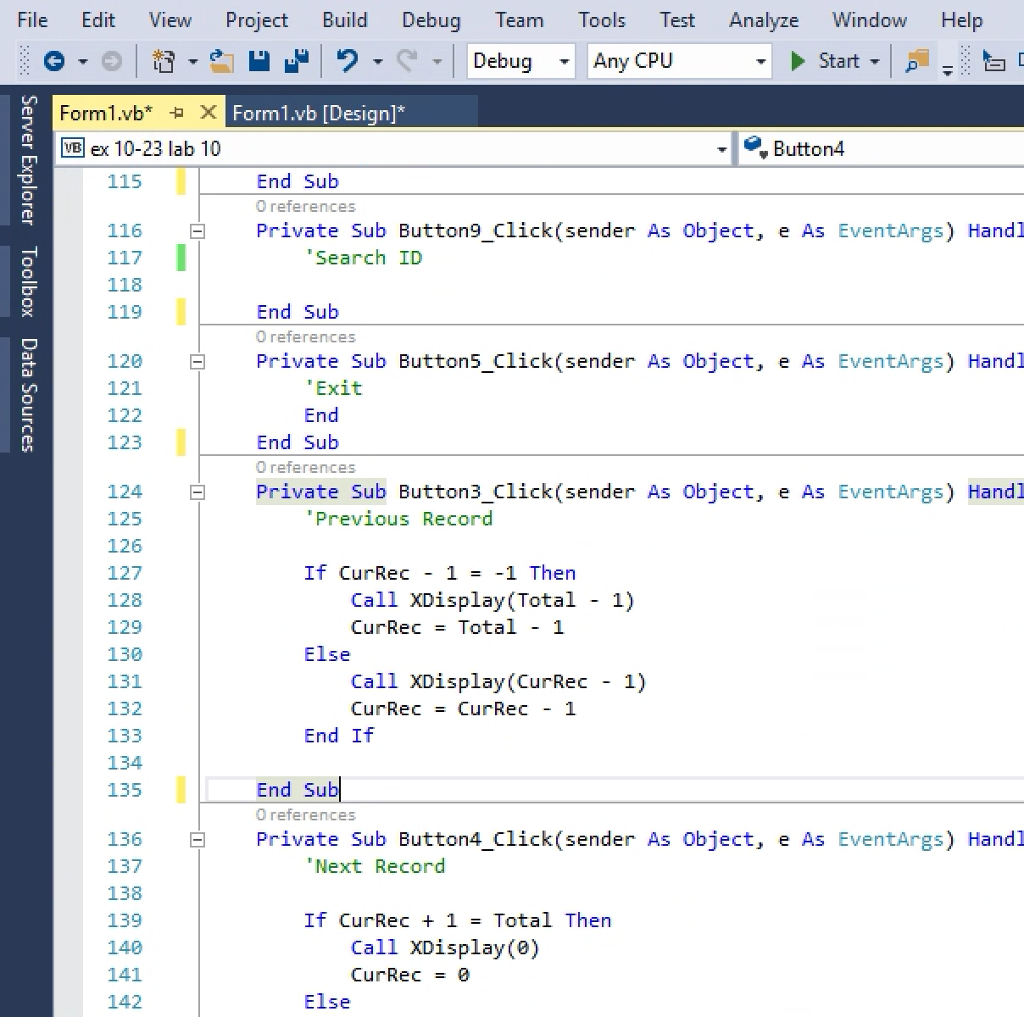Switch to the Form1.vb [Design] tab

point(319,114)
